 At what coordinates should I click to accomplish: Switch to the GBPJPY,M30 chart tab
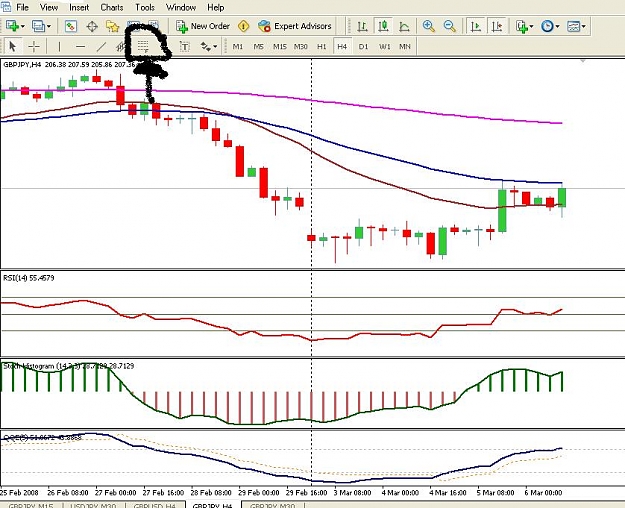pyautogui.click(x=273, y=505)
